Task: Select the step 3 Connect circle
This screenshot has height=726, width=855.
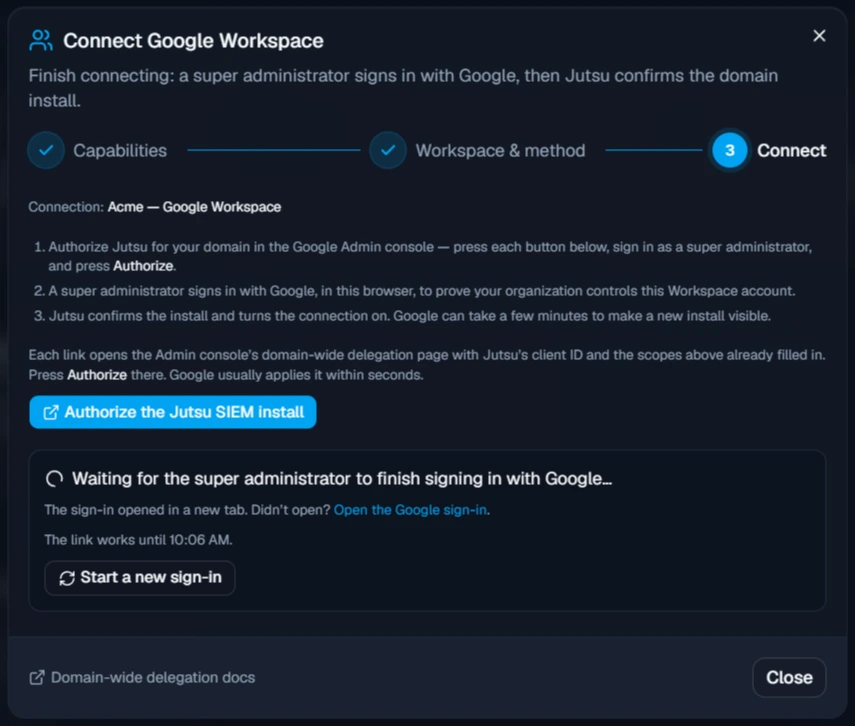Action: 730,150
